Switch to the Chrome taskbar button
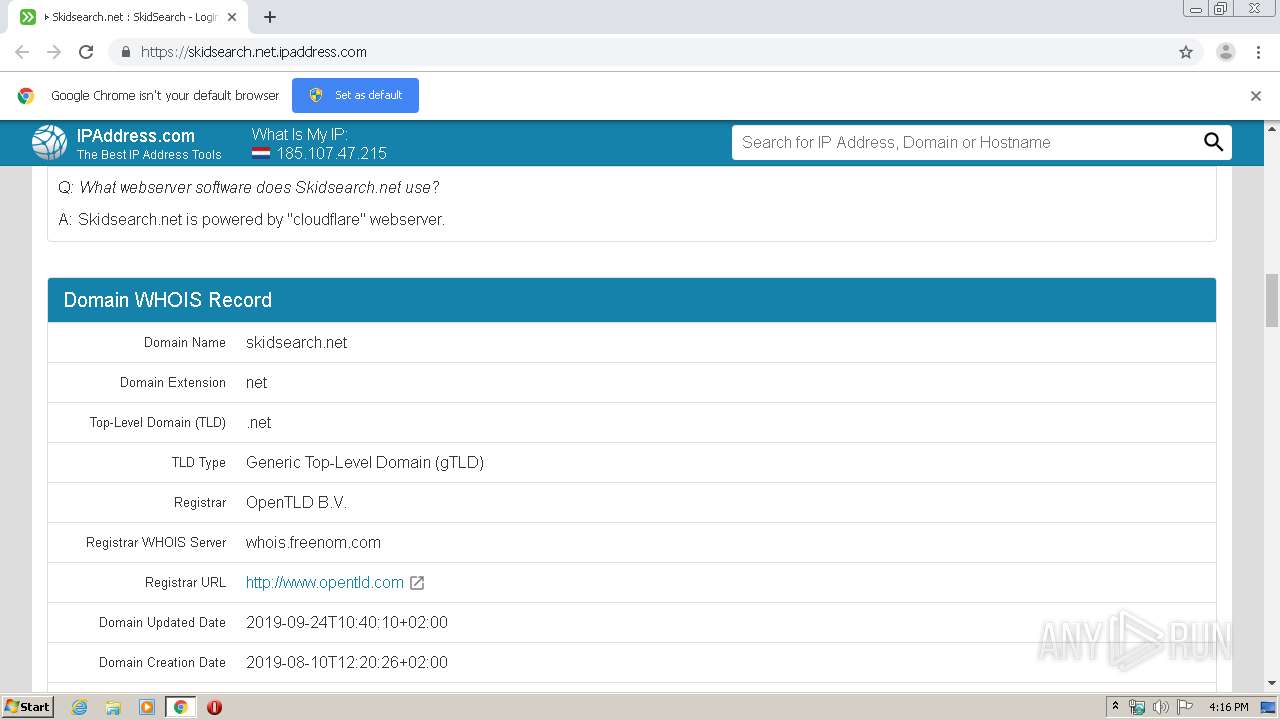The height and width of the screenshot is (720, 1280). (x=180, y=707)
